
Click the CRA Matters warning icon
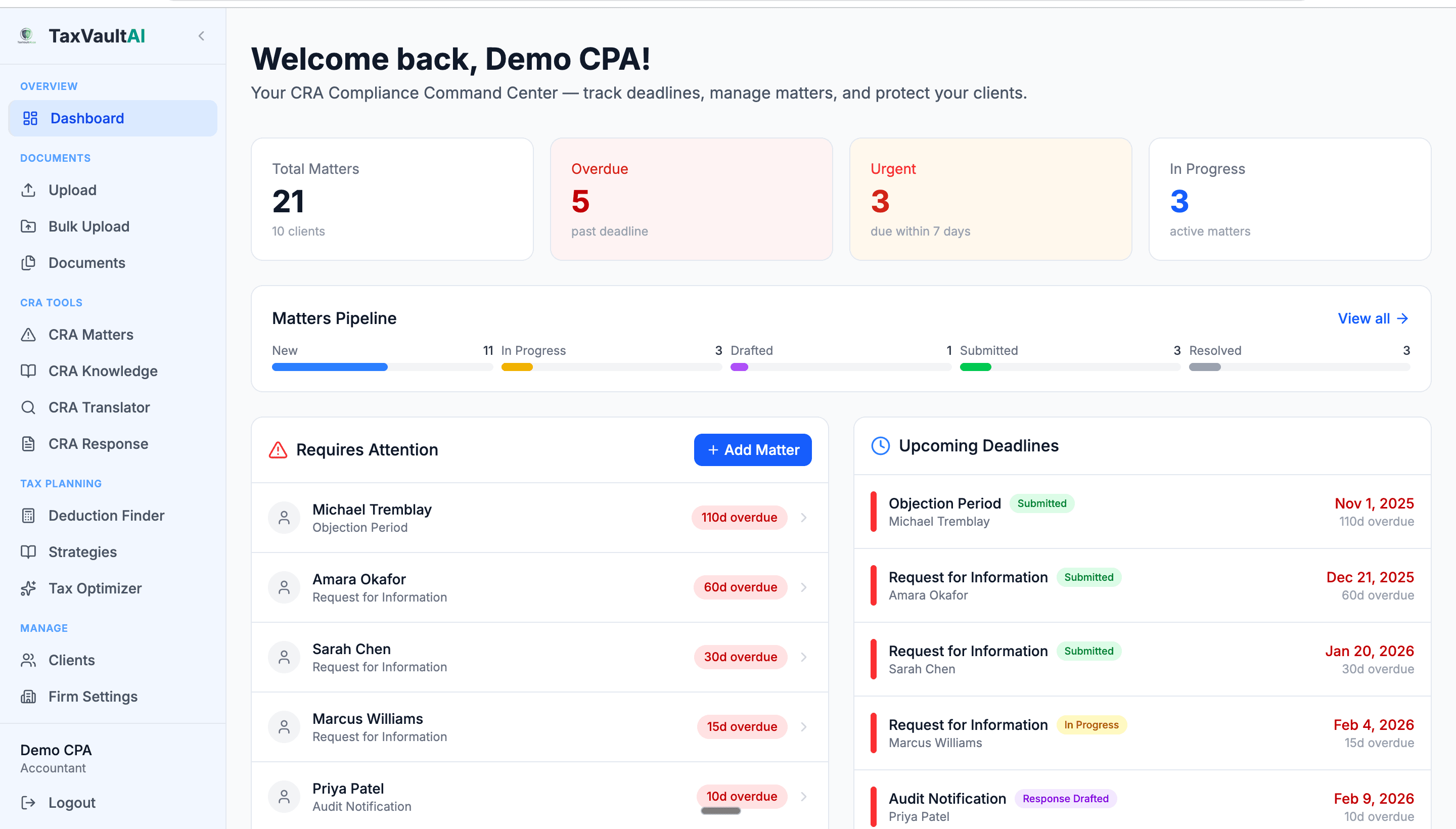tap(29, 334)
